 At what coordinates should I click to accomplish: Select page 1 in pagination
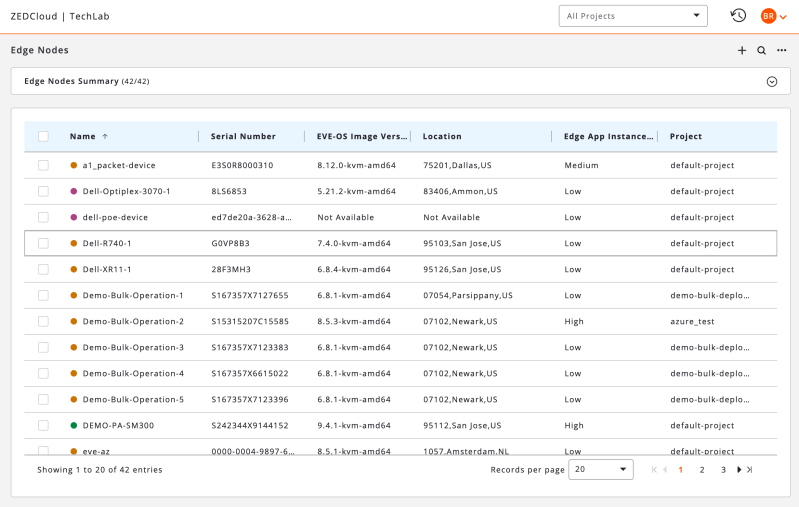tap(681, 470)
